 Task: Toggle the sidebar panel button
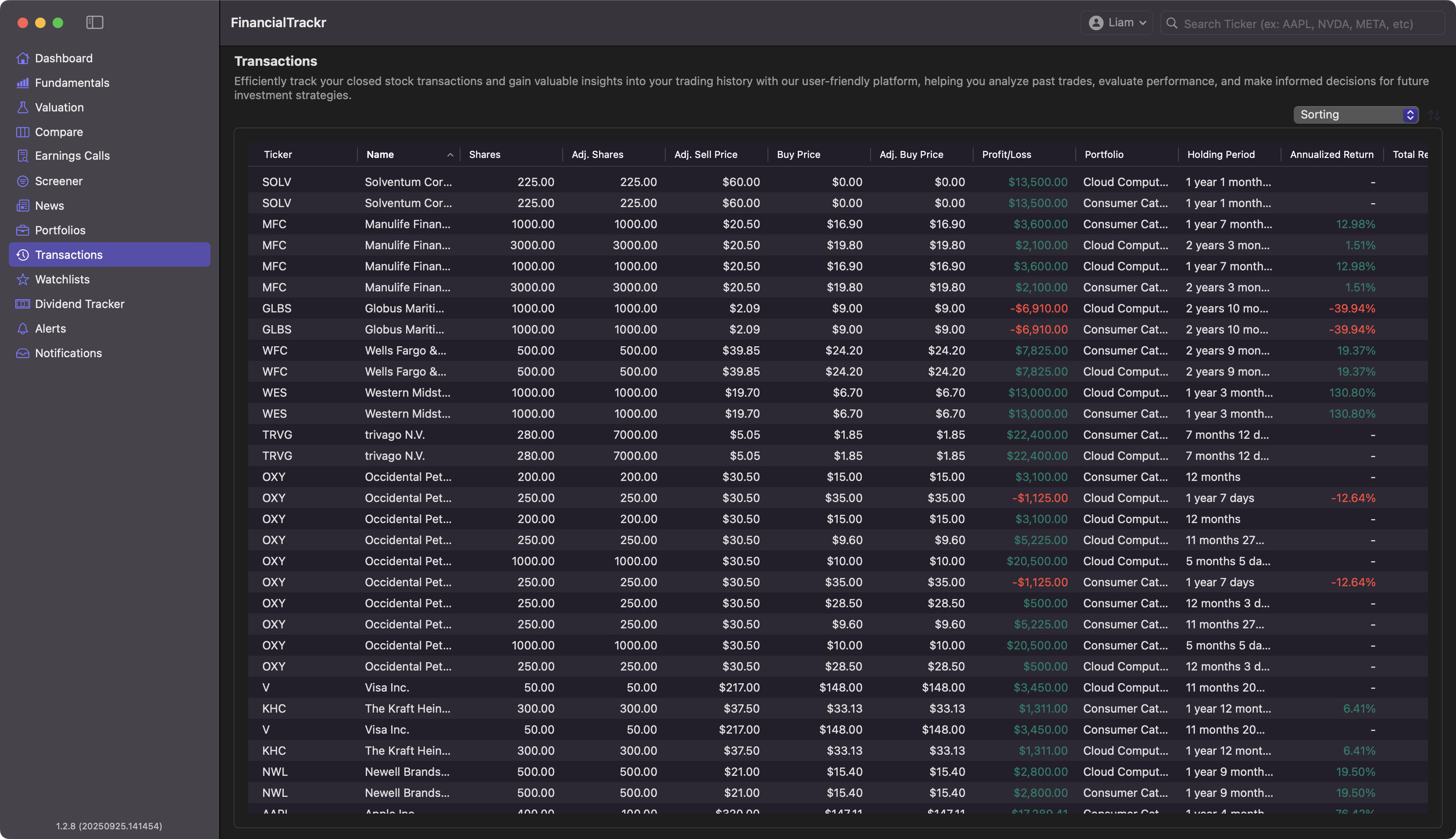94,22
